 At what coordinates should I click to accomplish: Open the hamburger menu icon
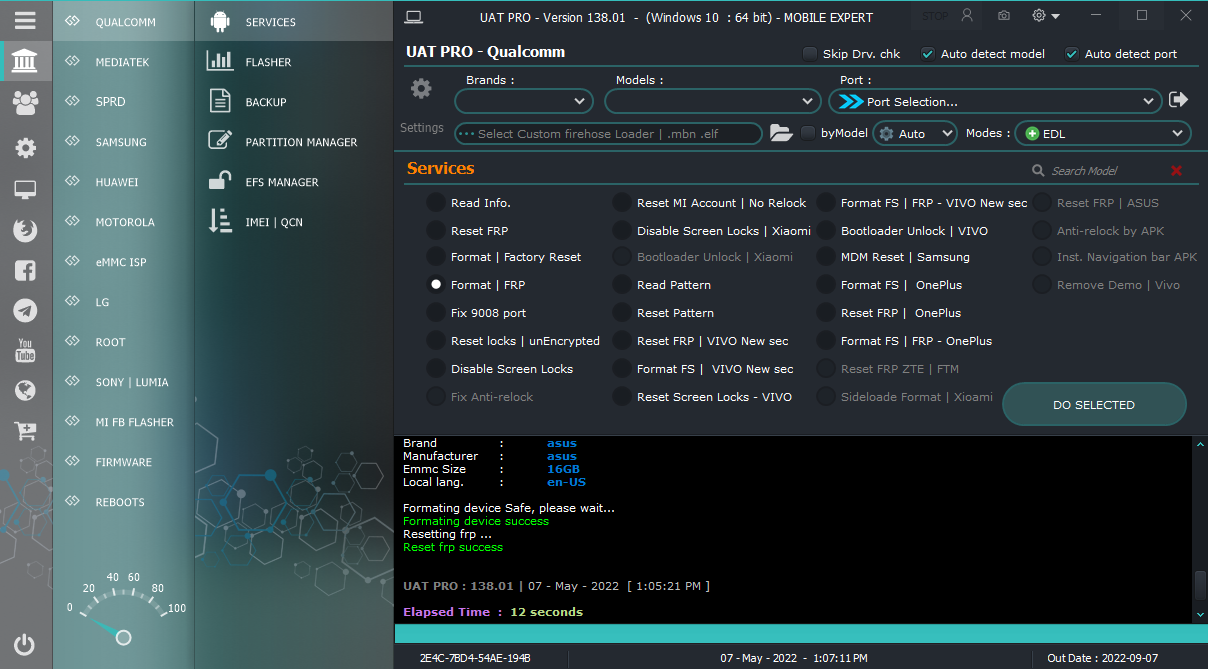pos(25,20)
